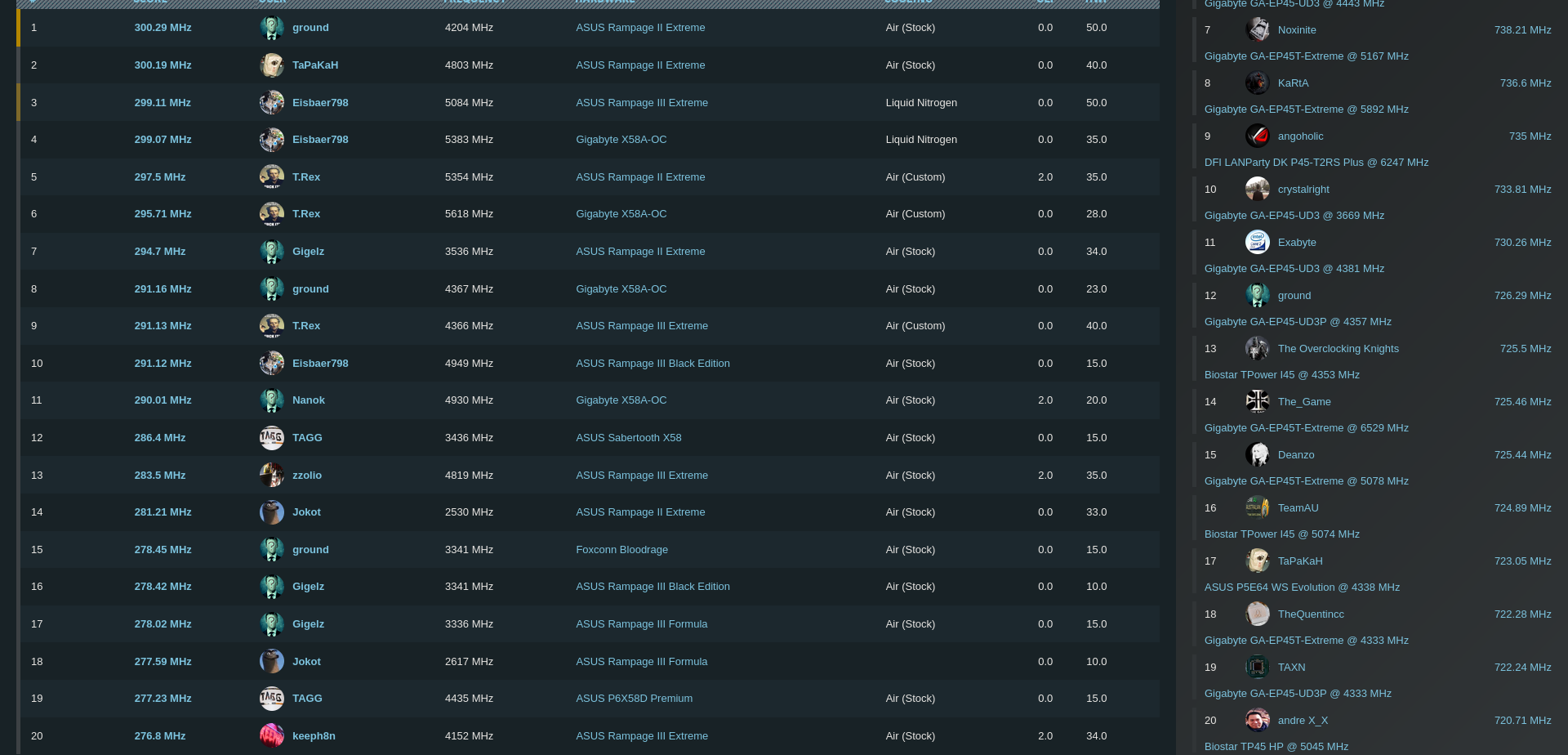
Task: Open the ASUS P6X58D Premium hardware link
Action: 634,699
